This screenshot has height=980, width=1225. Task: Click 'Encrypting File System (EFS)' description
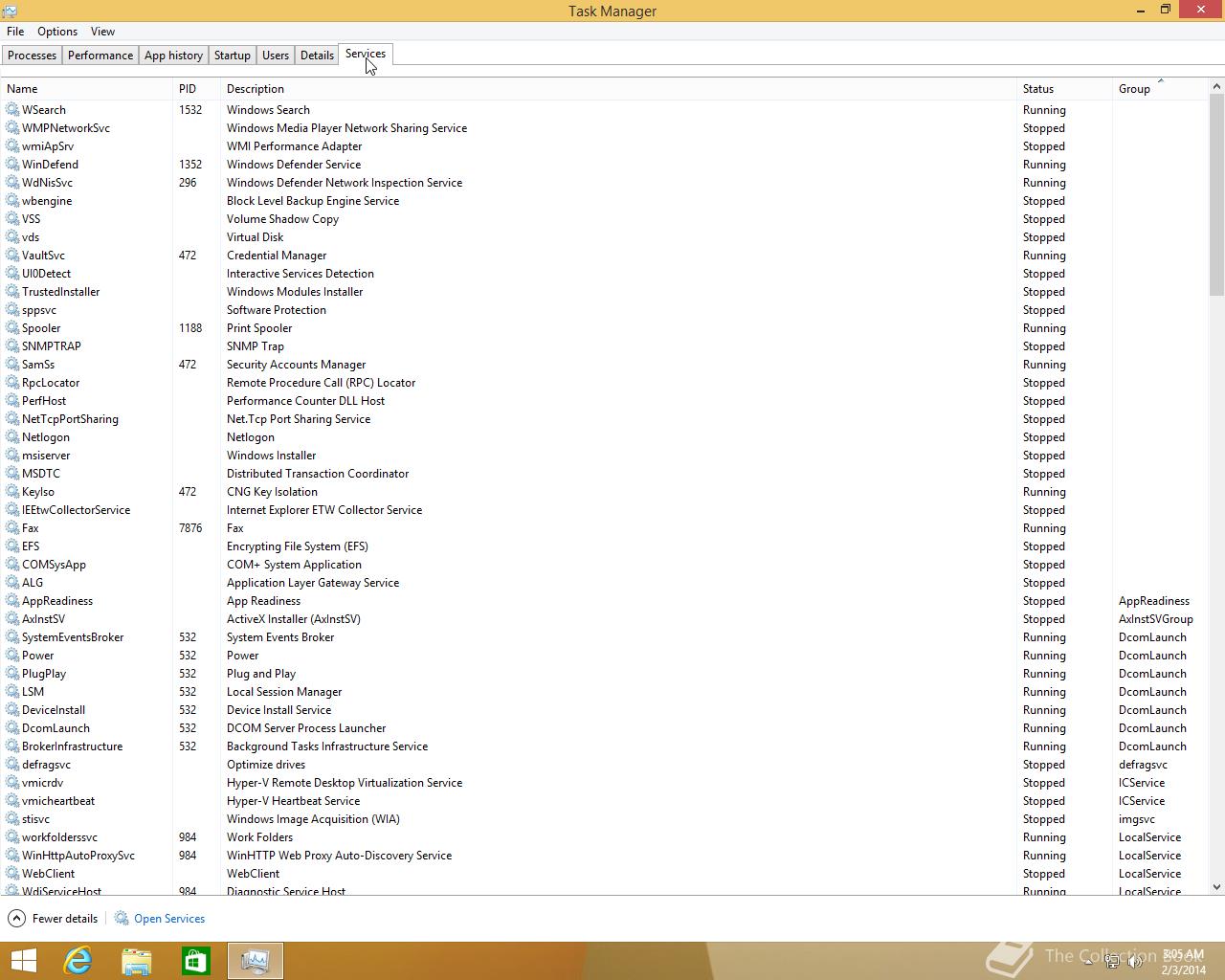pyautogui.click(x=297, y=546)
